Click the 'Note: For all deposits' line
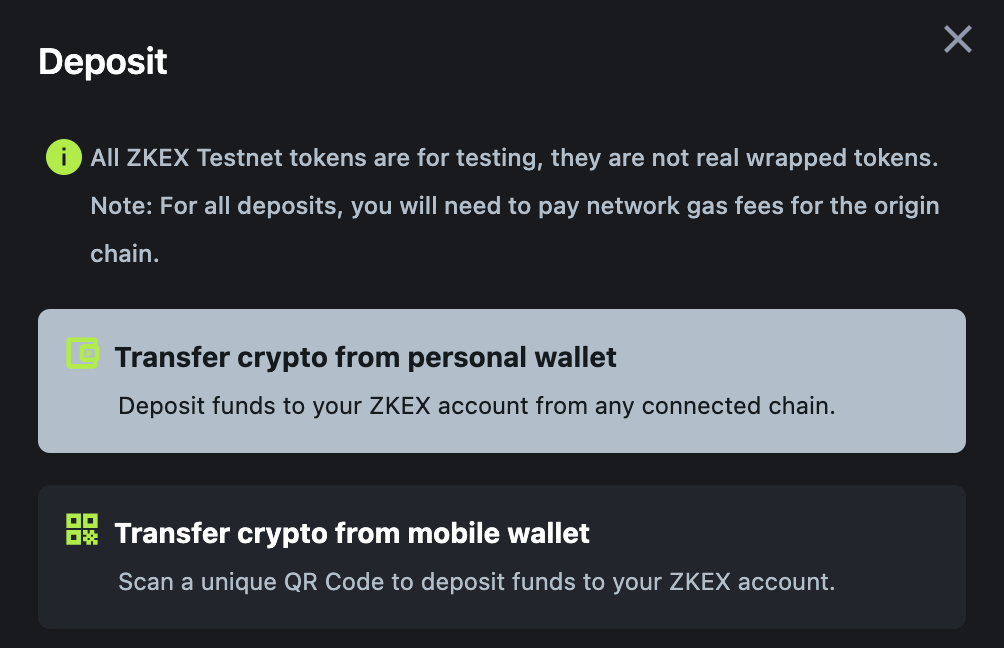 pos(514,206)
